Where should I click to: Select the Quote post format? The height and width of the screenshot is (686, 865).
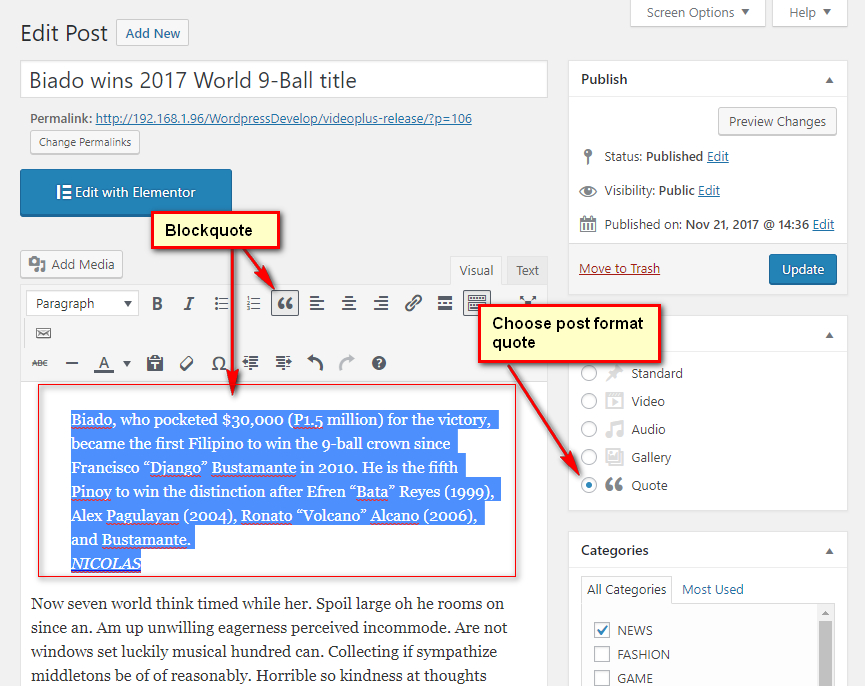click(589, 485)
